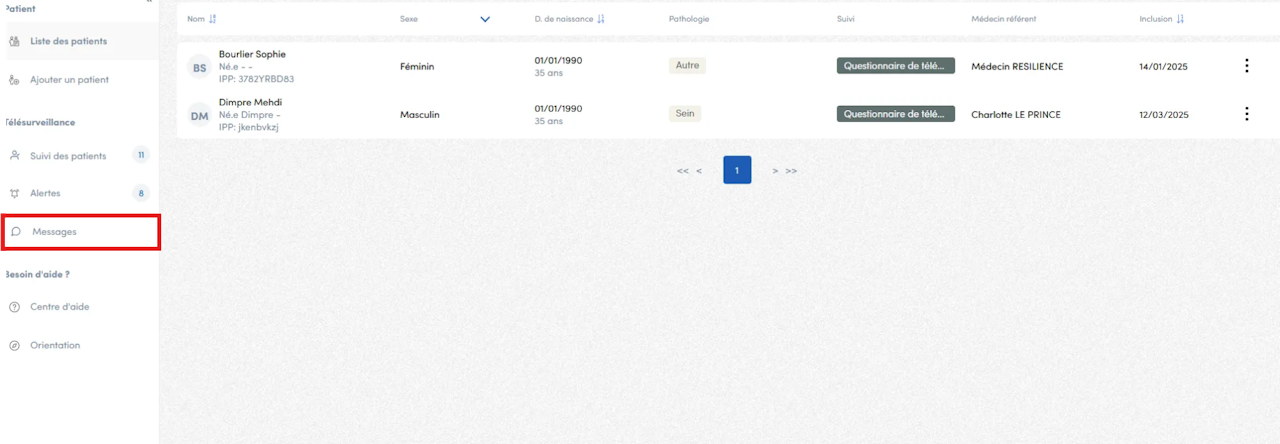Select the DM avatar for Dimpre Mehdi

coord(200,116)
